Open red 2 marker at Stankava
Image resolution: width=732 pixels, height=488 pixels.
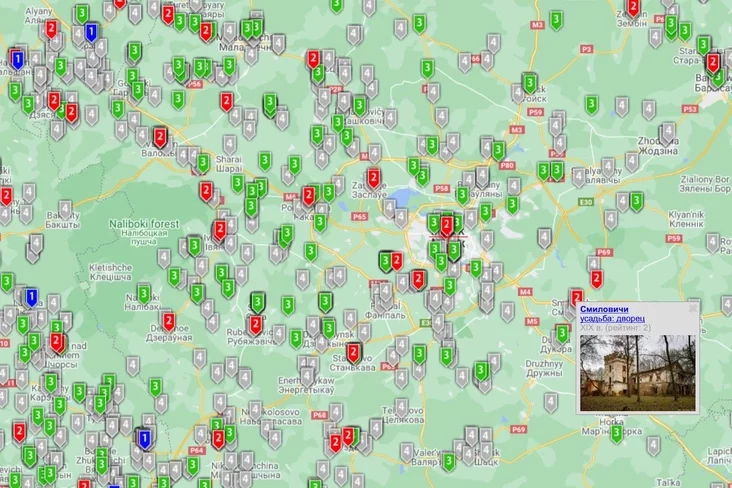[353, 351]
